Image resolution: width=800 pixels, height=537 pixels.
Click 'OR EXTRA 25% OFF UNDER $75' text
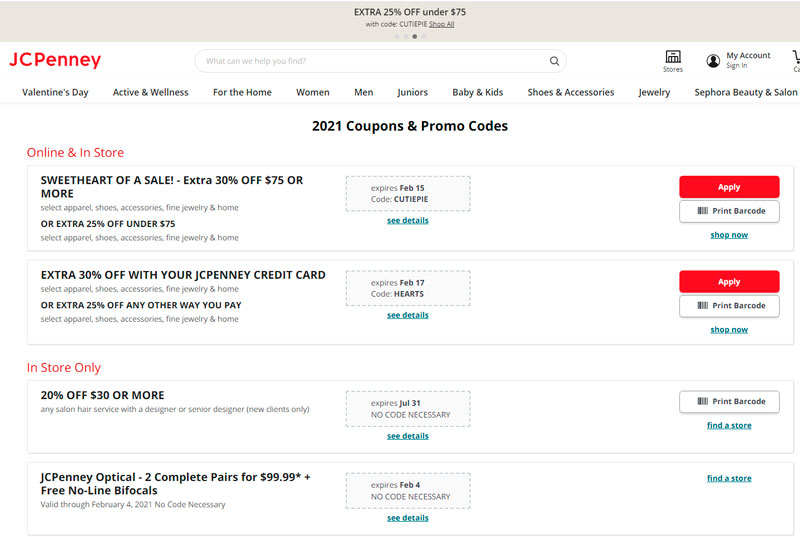(x=108, y=224)
